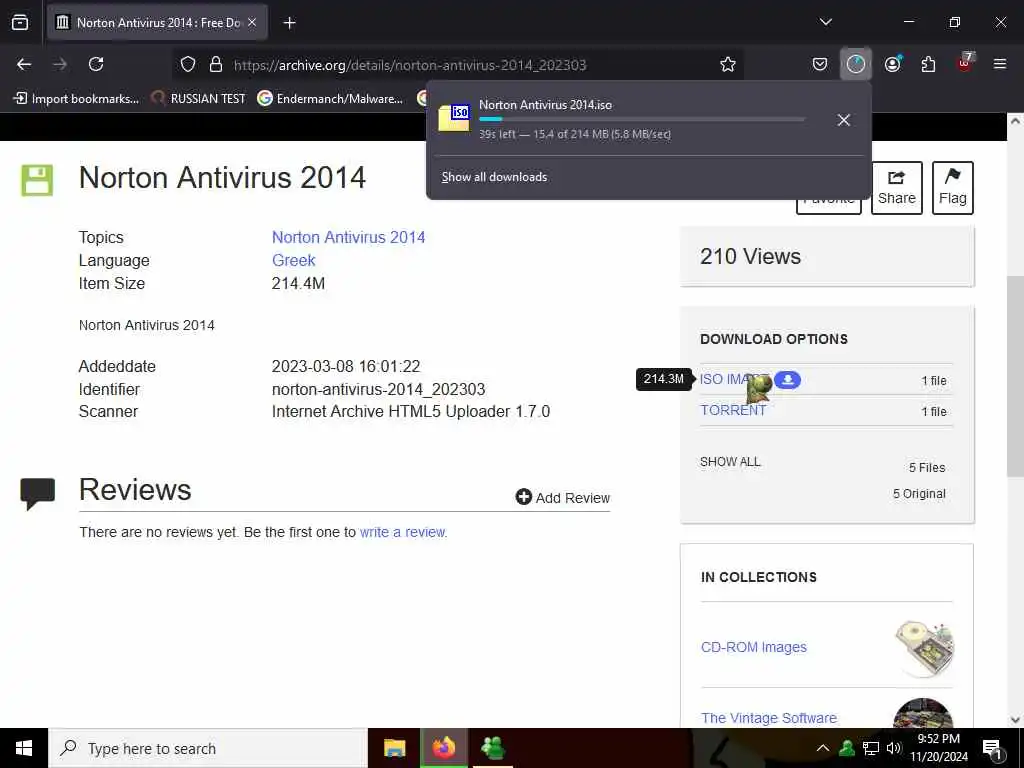Toggle the downloads progress toolbar icon

tap(856, 64)
